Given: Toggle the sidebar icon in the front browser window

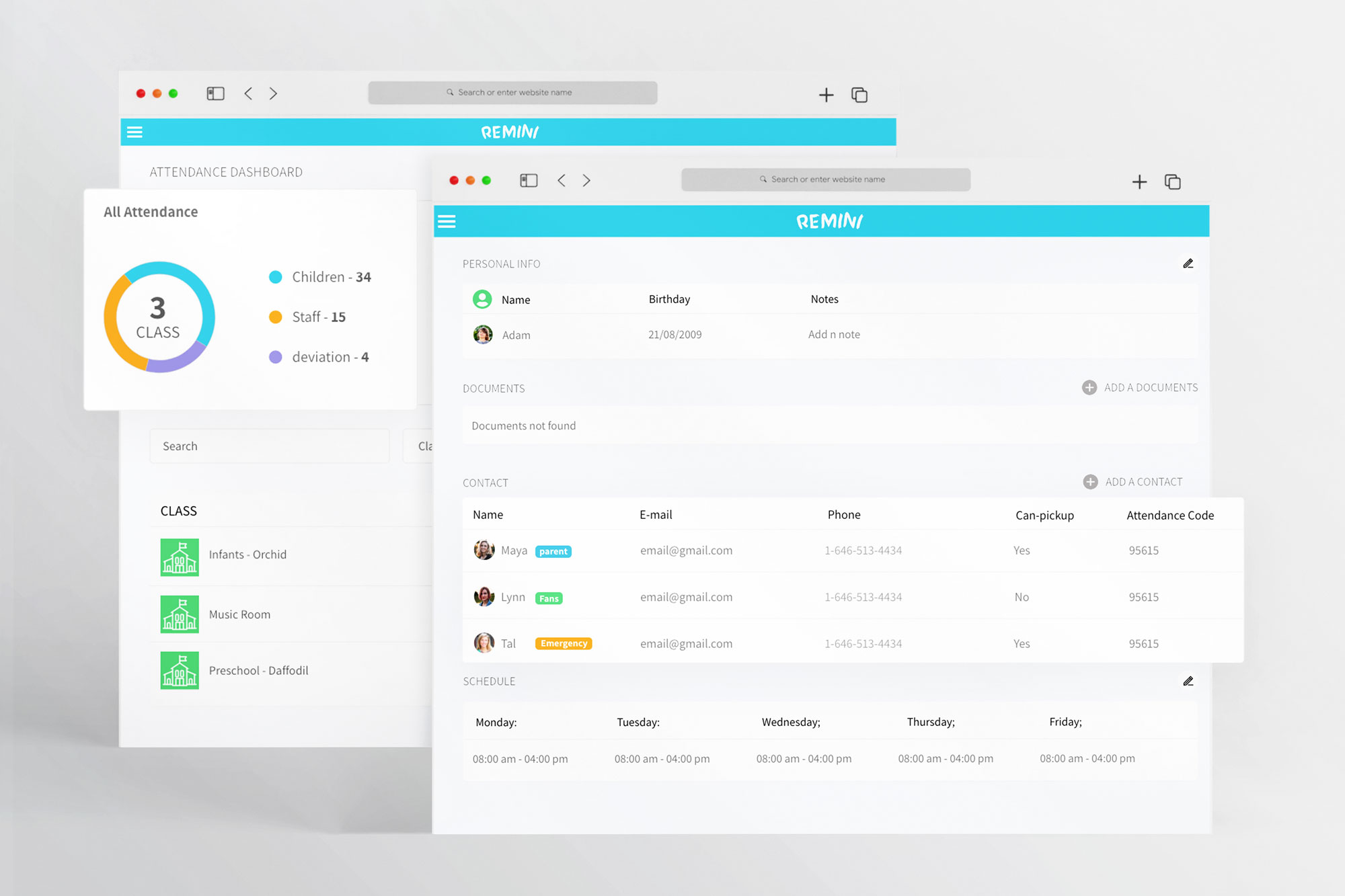Looking at the screenshot, I should pos(529,180).
